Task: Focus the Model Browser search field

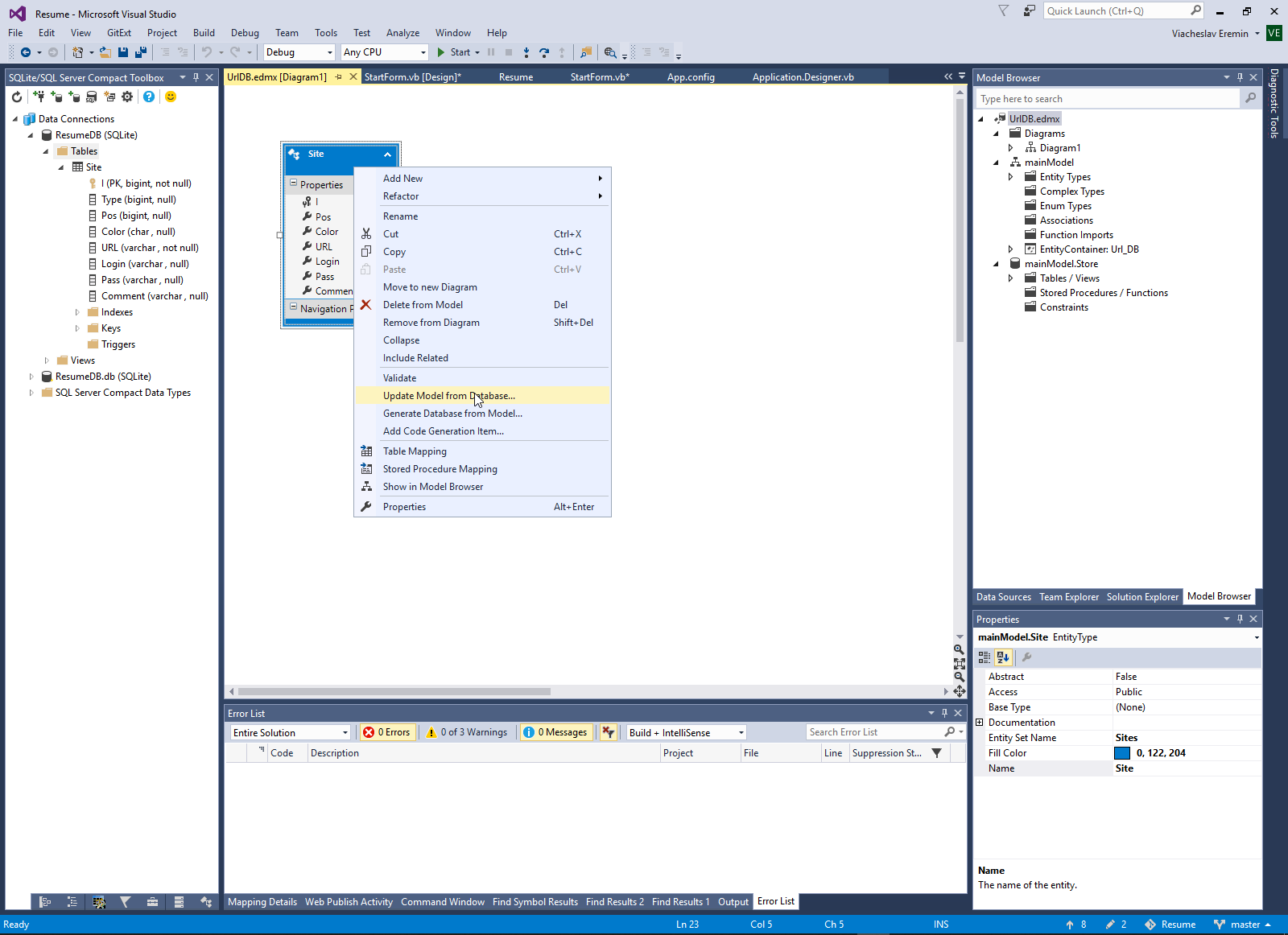Action: [1108, 99]
